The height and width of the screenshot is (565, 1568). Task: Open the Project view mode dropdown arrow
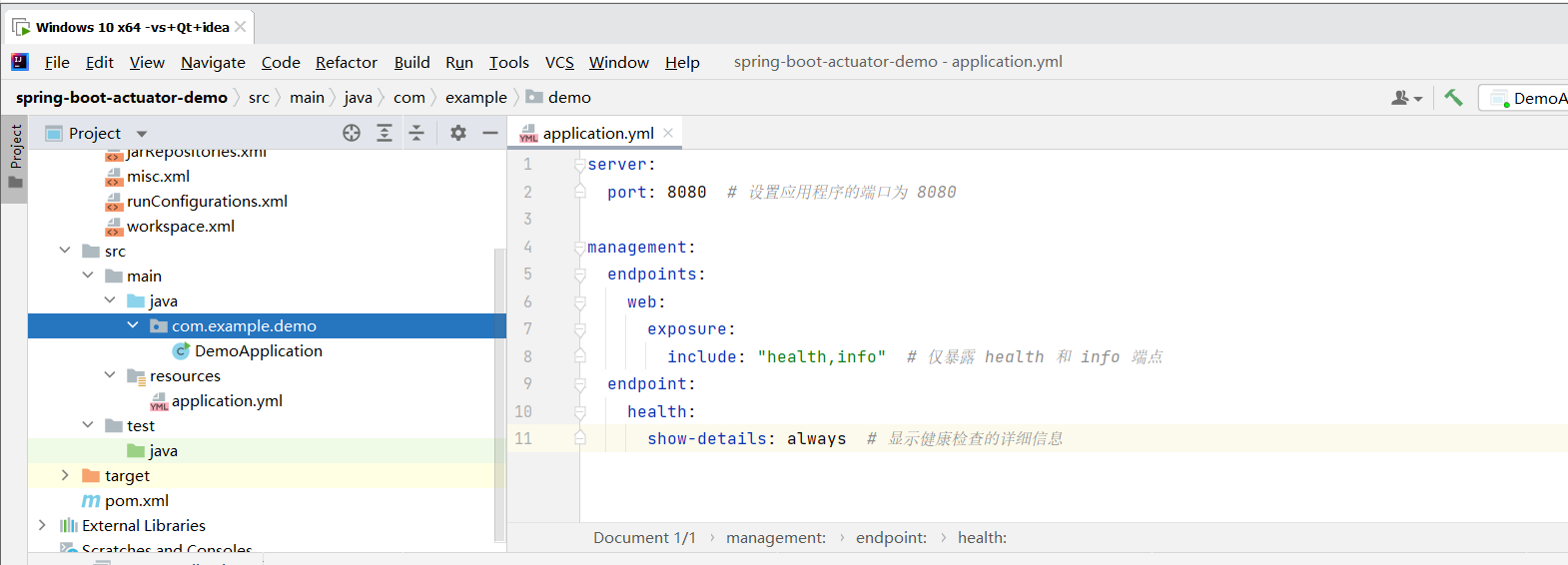point(142,134)
